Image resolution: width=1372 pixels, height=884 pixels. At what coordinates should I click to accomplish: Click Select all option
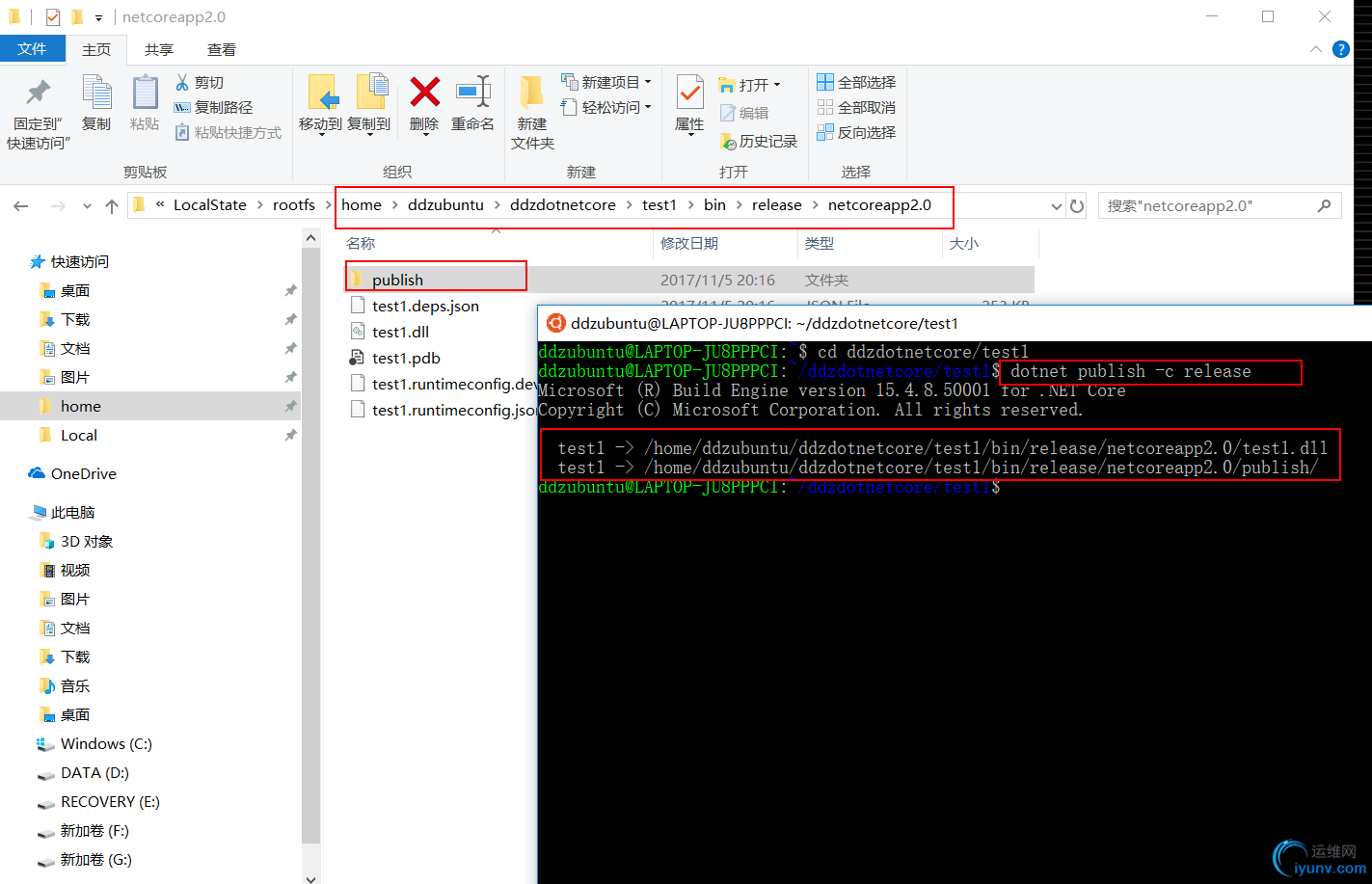[856, 83]
